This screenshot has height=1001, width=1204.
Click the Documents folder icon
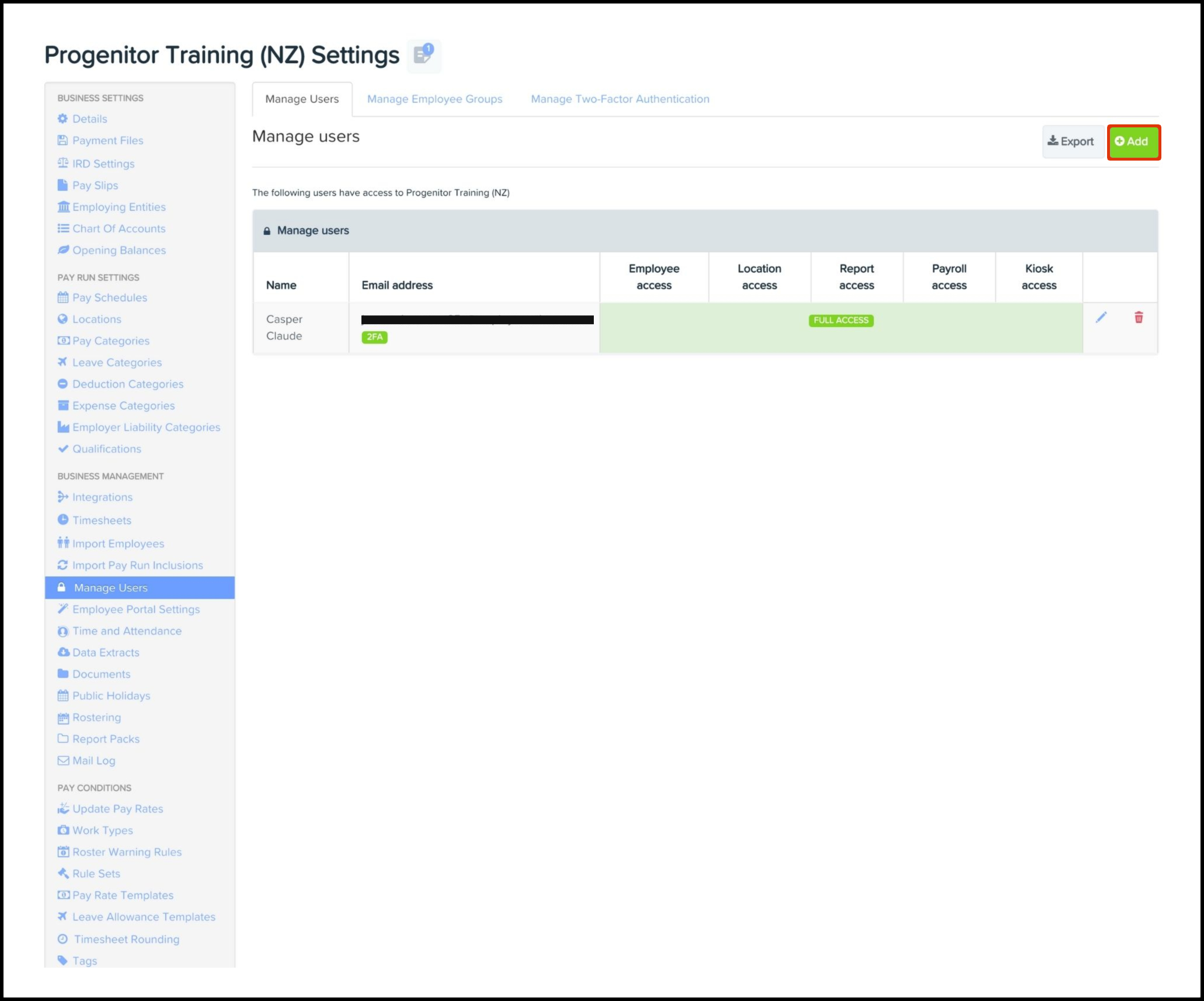point(62,674)
